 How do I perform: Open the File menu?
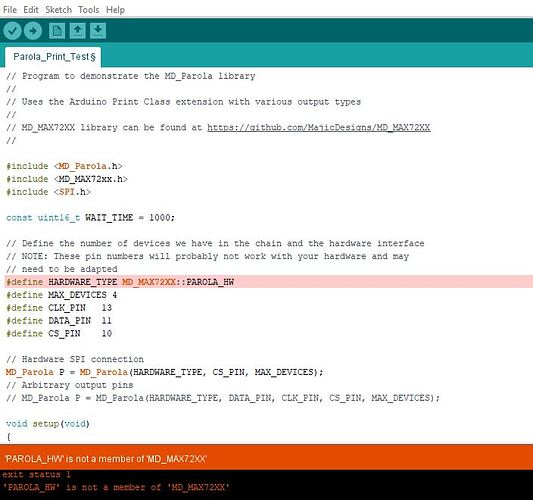(10, 10)
